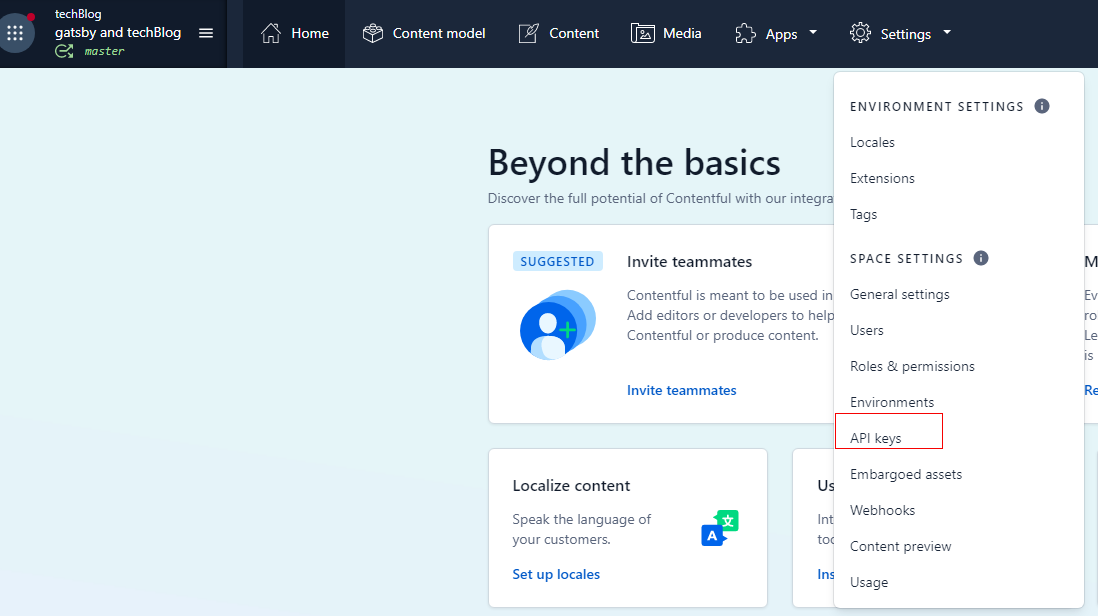Click the Invite teammates user illustration
This screenshot has width=1098, height=616.
tap(557, 325)
